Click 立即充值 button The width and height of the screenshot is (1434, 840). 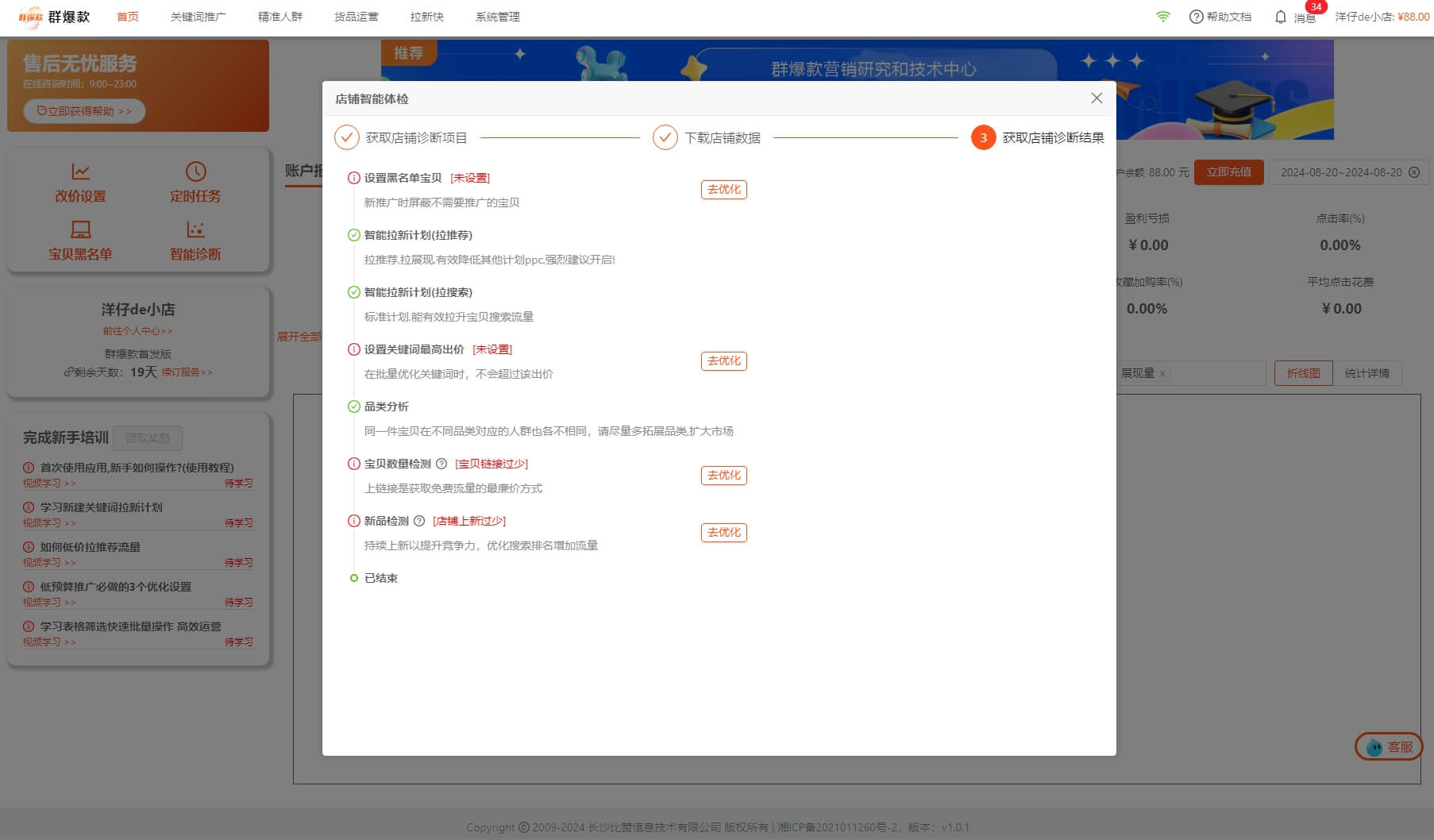(1229, 172)
